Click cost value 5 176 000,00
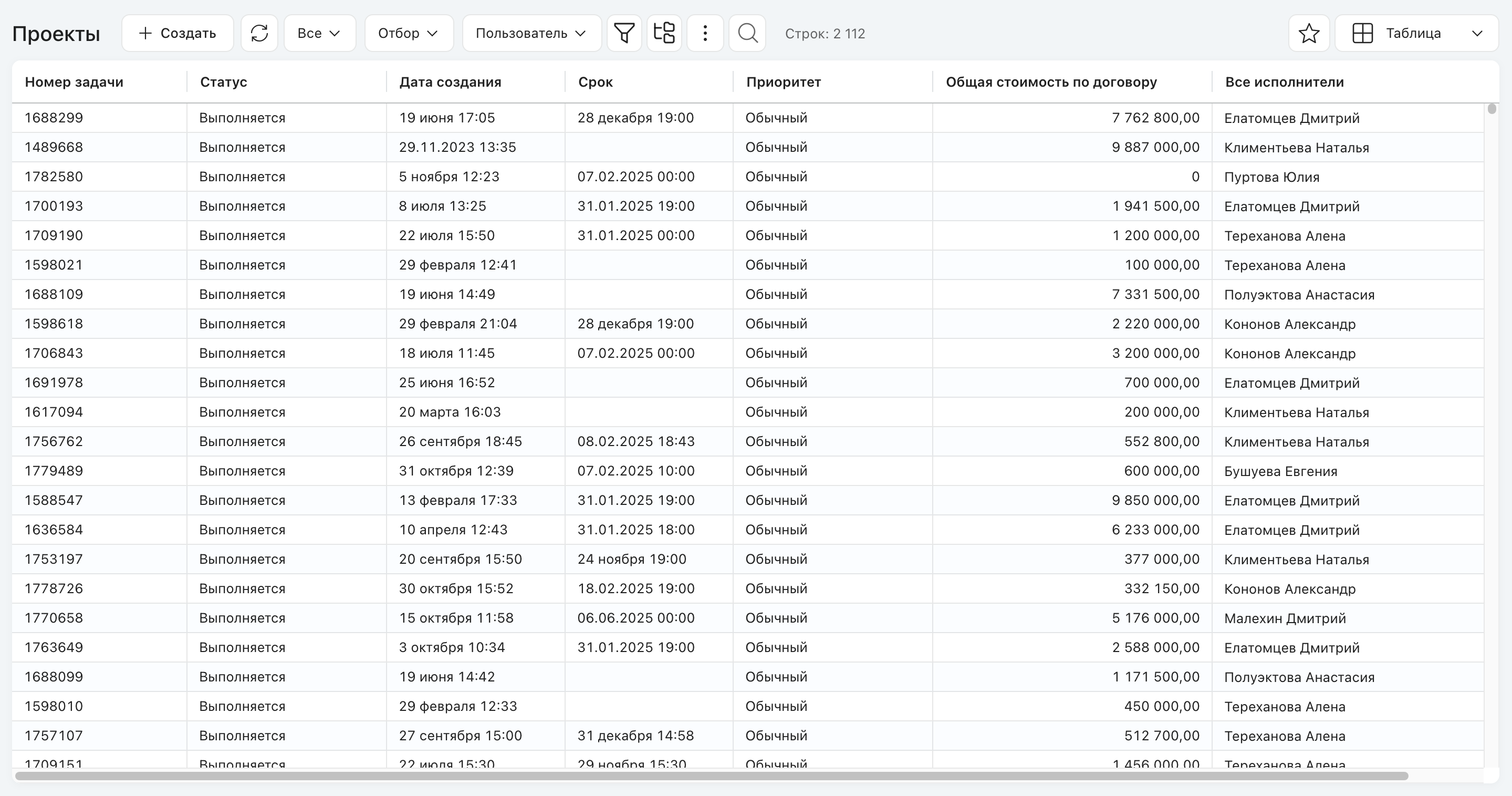This screenshot has width=1512, height=796. (1156, 618)
